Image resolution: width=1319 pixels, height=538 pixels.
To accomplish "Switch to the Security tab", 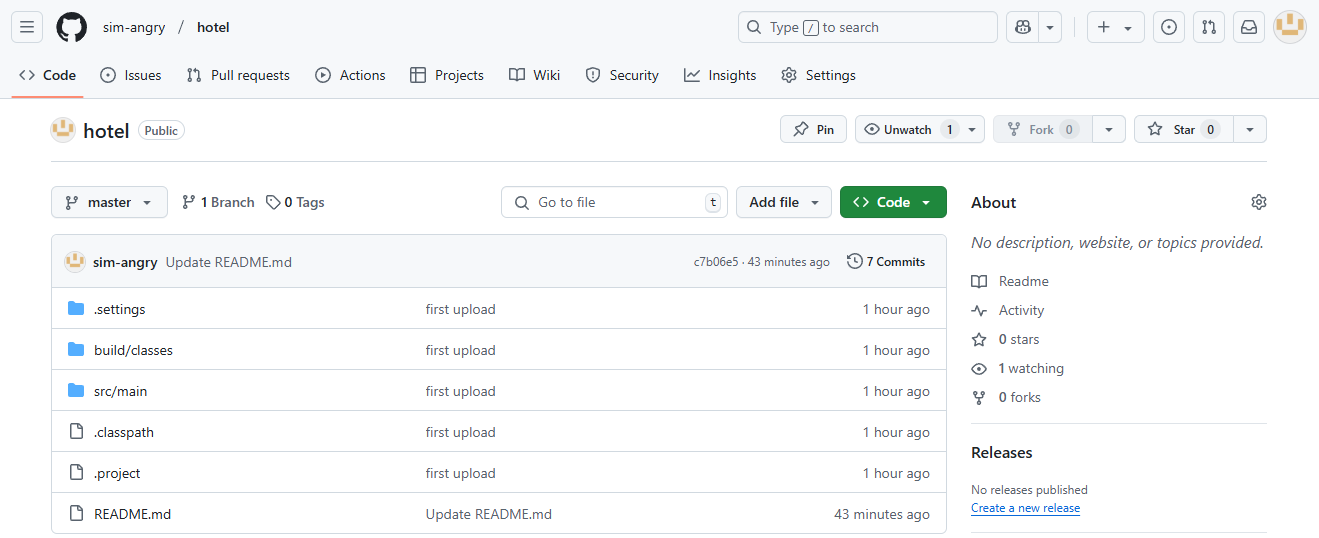I will (622, 75).
